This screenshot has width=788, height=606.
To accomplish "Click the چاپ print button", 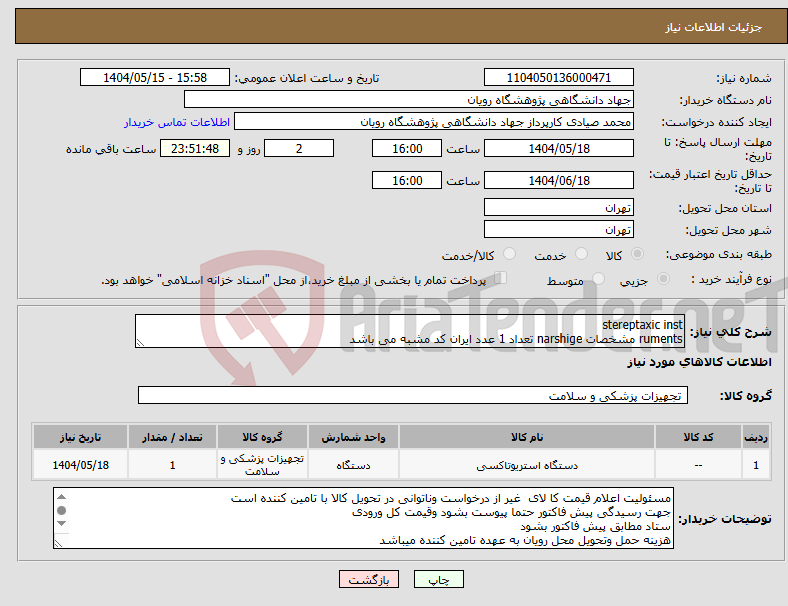I will tap(439, 579).
